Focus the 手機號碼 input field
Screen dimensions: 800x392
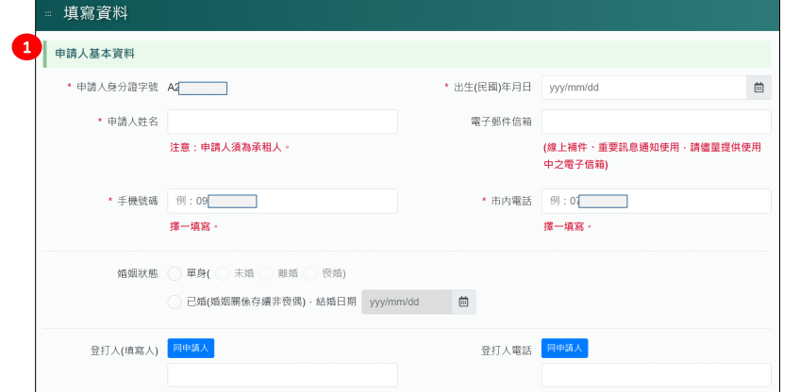(x=282, y=201)
